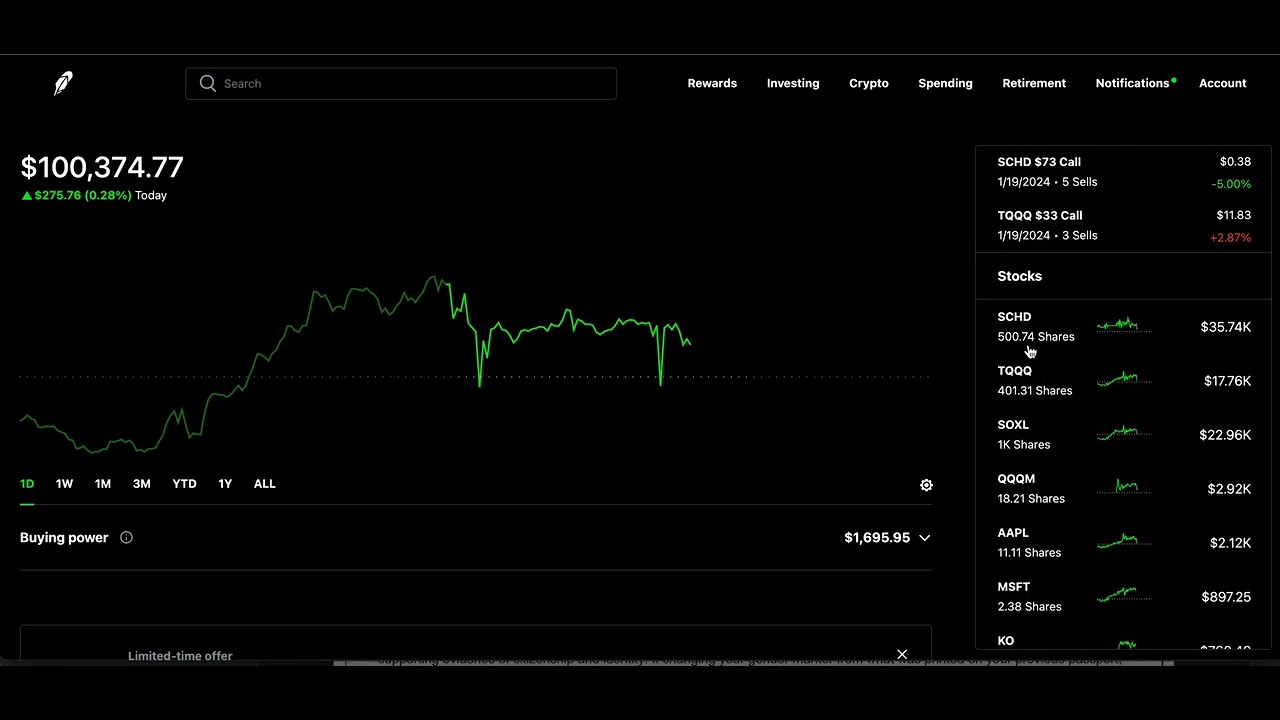The image size is (1280, 720).
Task: Select the 1W chart range
Action: point(64,484)
